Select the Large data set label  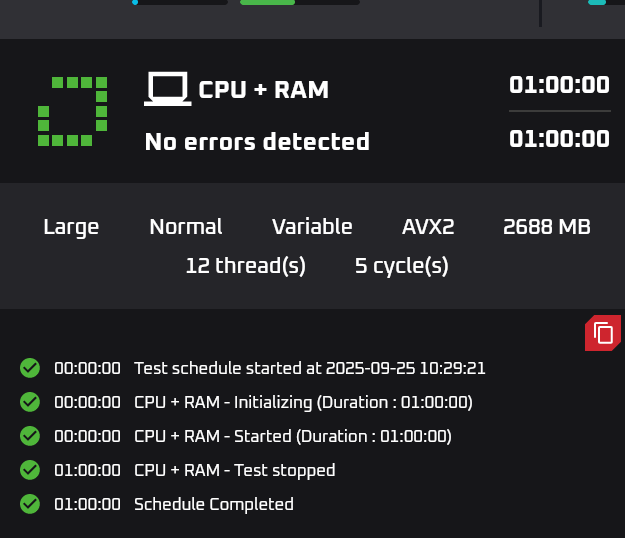pyautogui.click(x=71, y=228)
